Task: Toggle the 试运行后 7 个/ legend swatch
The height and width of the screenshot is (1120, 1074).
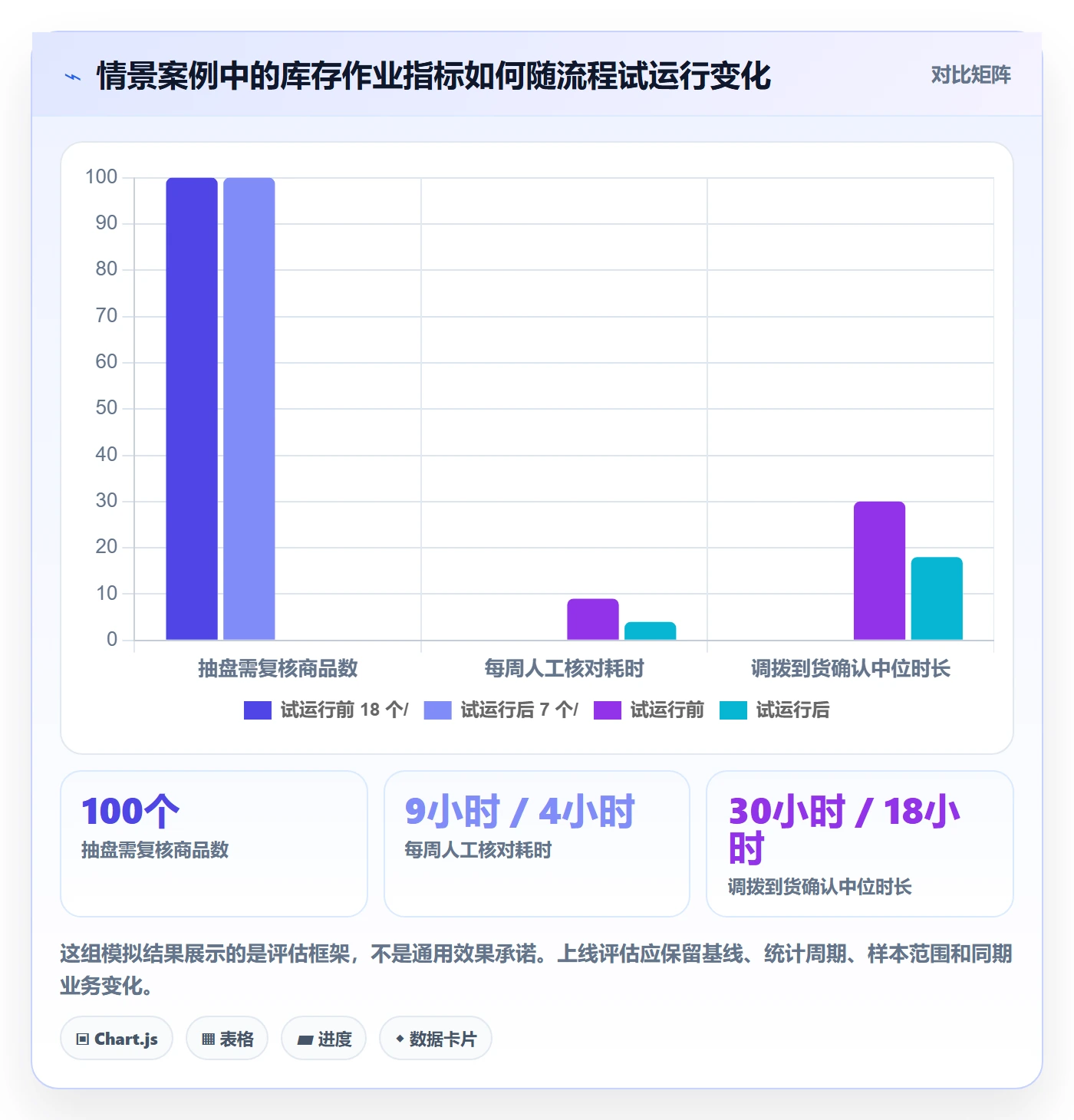Action: point(437,710)
